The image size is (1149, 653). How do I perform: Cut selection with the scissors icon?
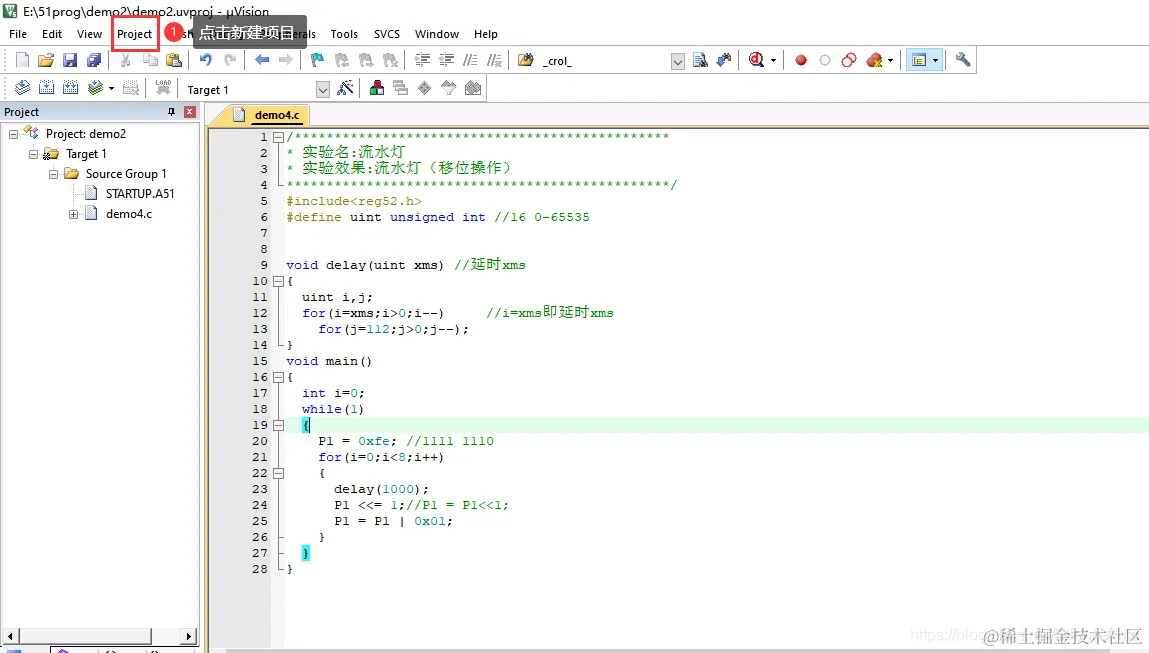[125, 60]
